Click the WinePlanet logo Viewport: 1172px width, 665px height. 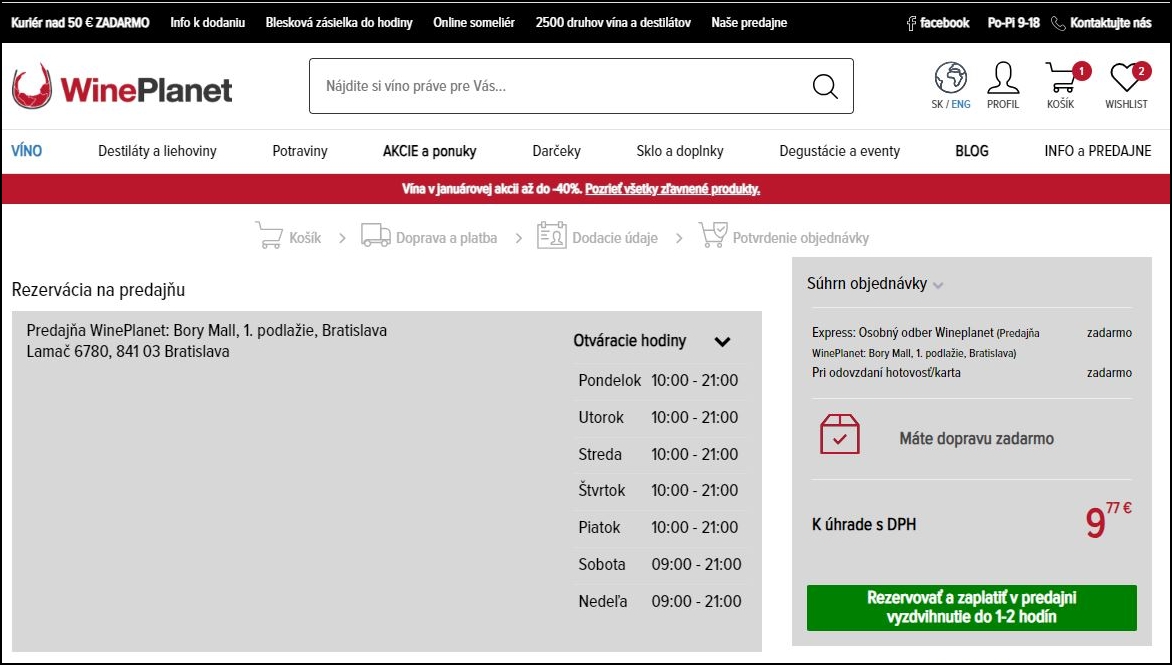tap(122, 88)
